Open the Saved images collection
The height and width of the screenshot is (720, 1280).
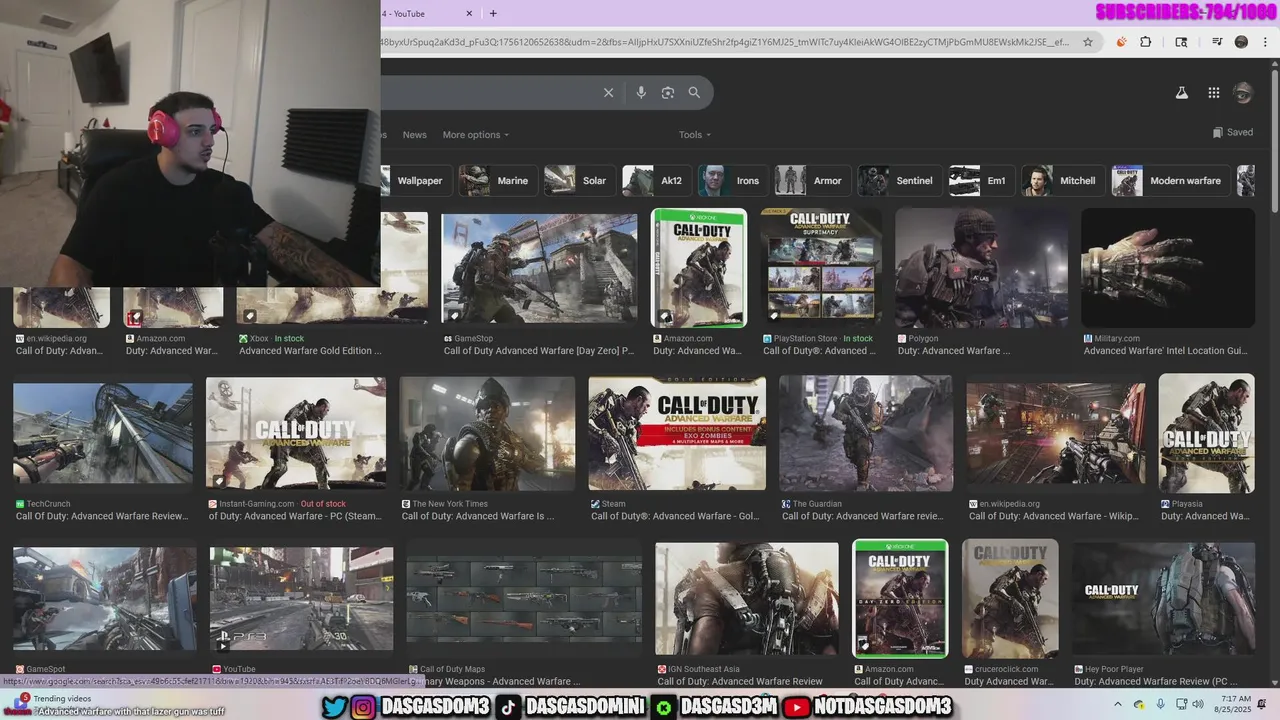(x=1232, y=132)
